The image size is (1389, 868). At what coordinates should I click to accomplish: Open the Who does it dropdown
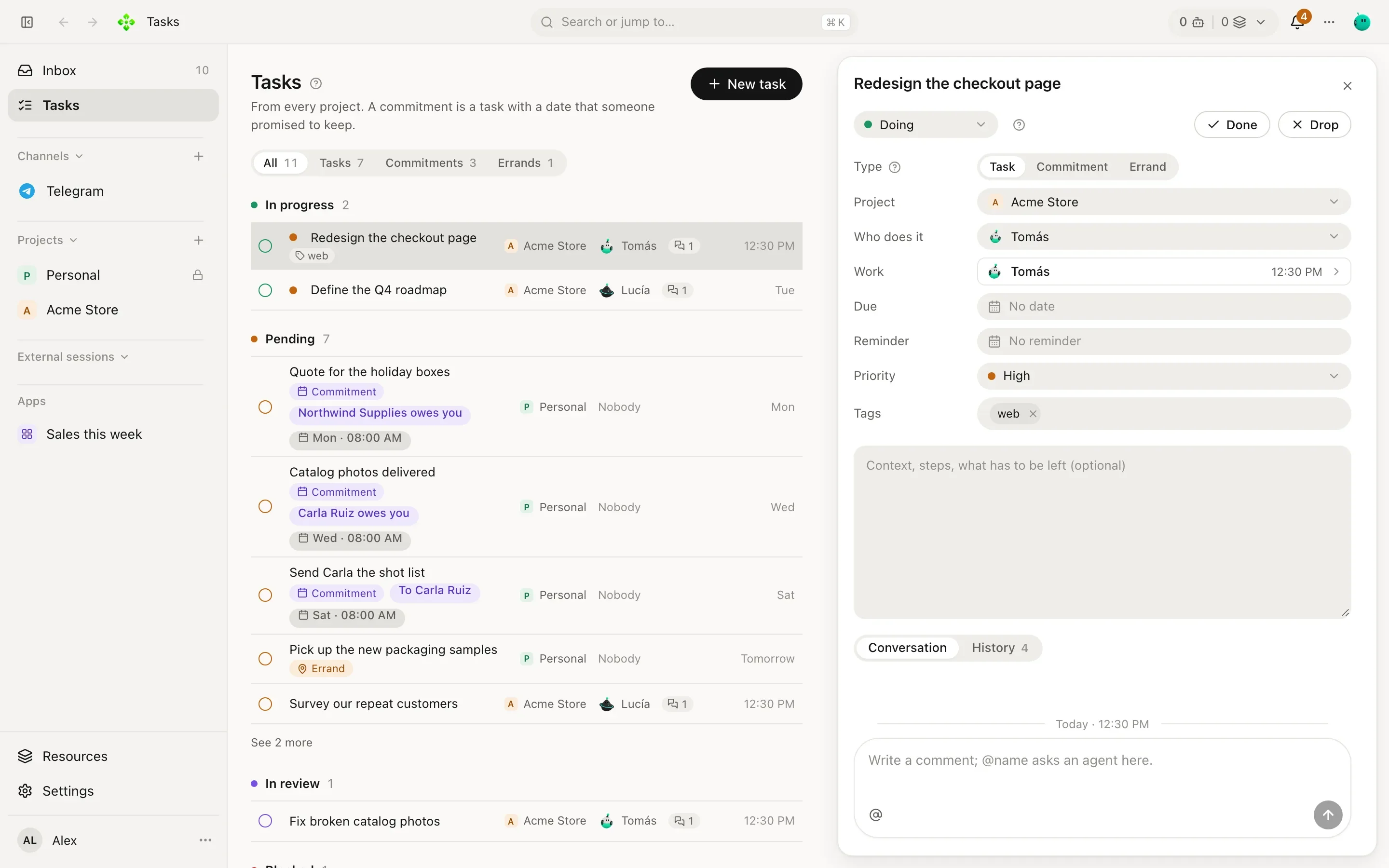(x=1163, y=236)
